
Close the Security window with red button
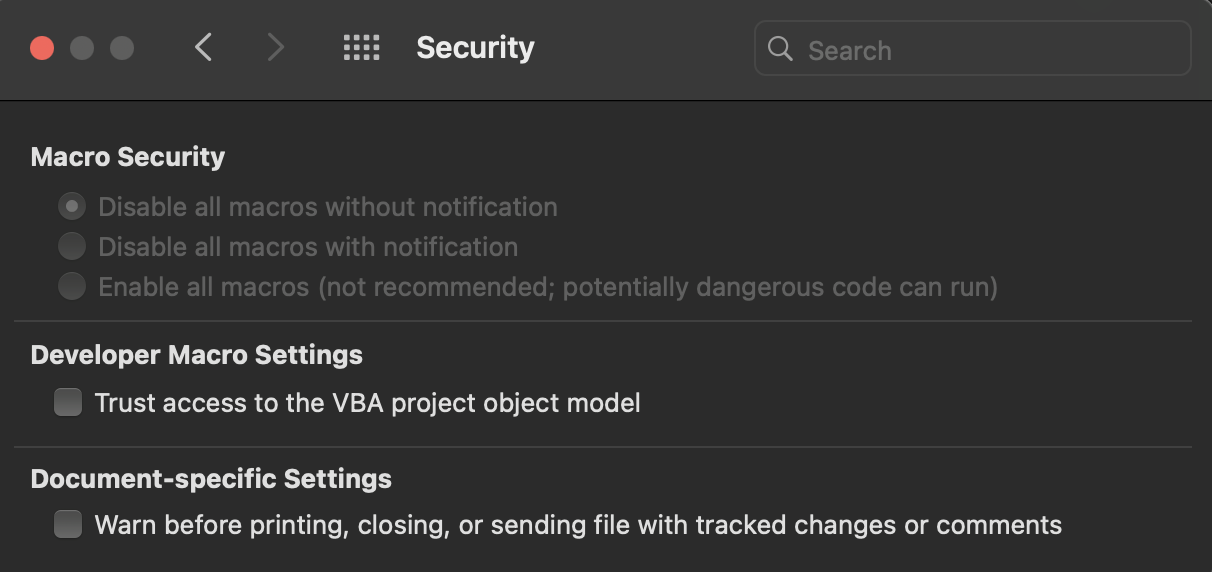(42, 47)
